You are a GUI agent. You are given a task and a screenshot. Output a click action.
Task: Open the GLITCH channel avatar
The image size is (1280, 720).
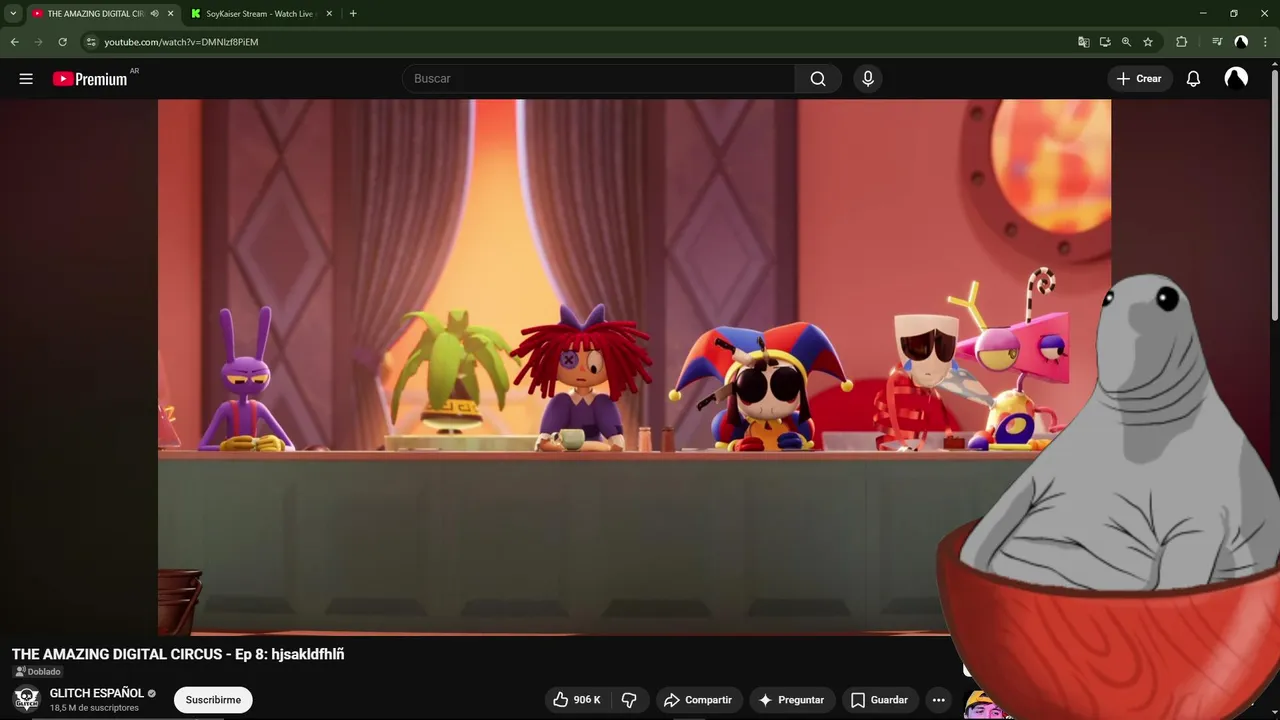point(26,698)
